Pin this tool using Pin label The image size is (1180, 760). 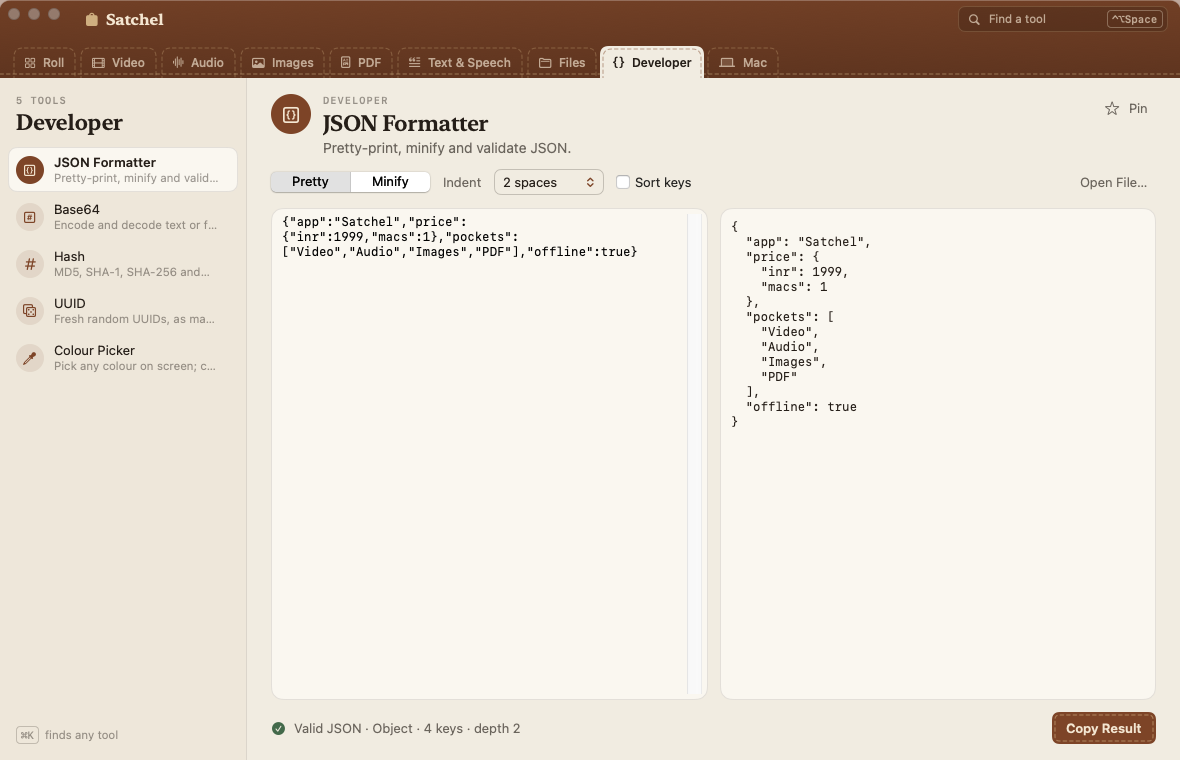tap(1138, 109)
